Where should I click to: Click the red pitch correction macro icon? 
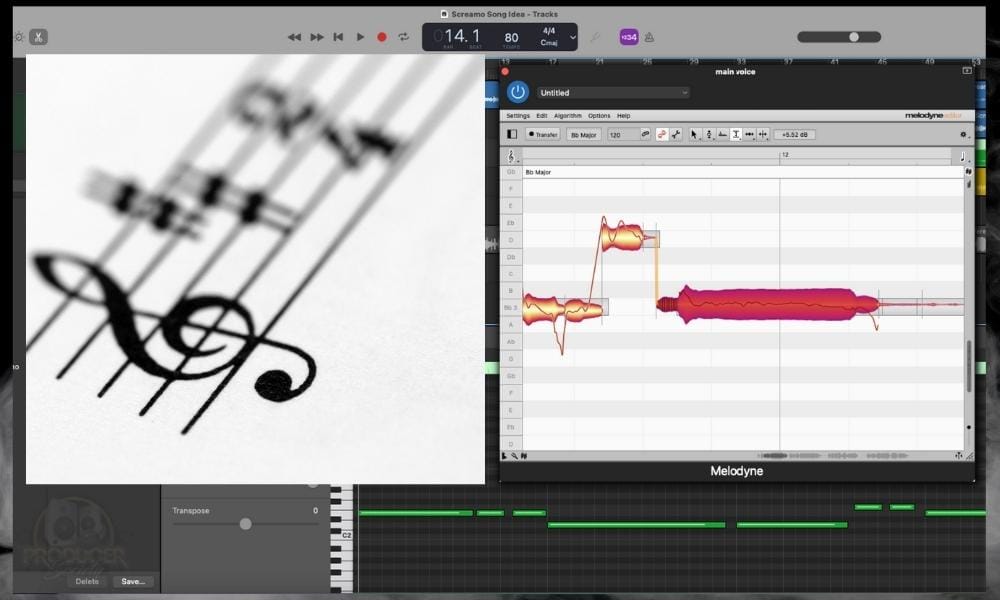tap(661, 134)
